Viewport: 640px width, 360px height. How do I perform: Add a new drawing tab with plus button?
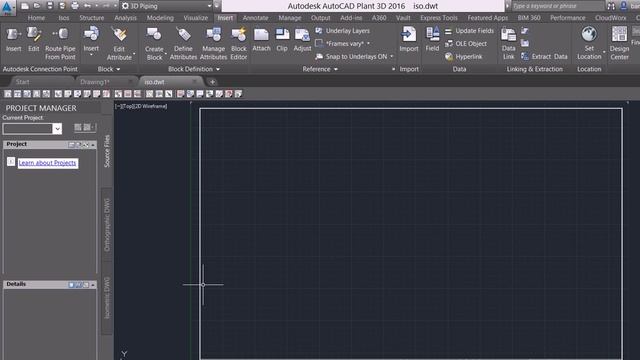coord(212,82)
